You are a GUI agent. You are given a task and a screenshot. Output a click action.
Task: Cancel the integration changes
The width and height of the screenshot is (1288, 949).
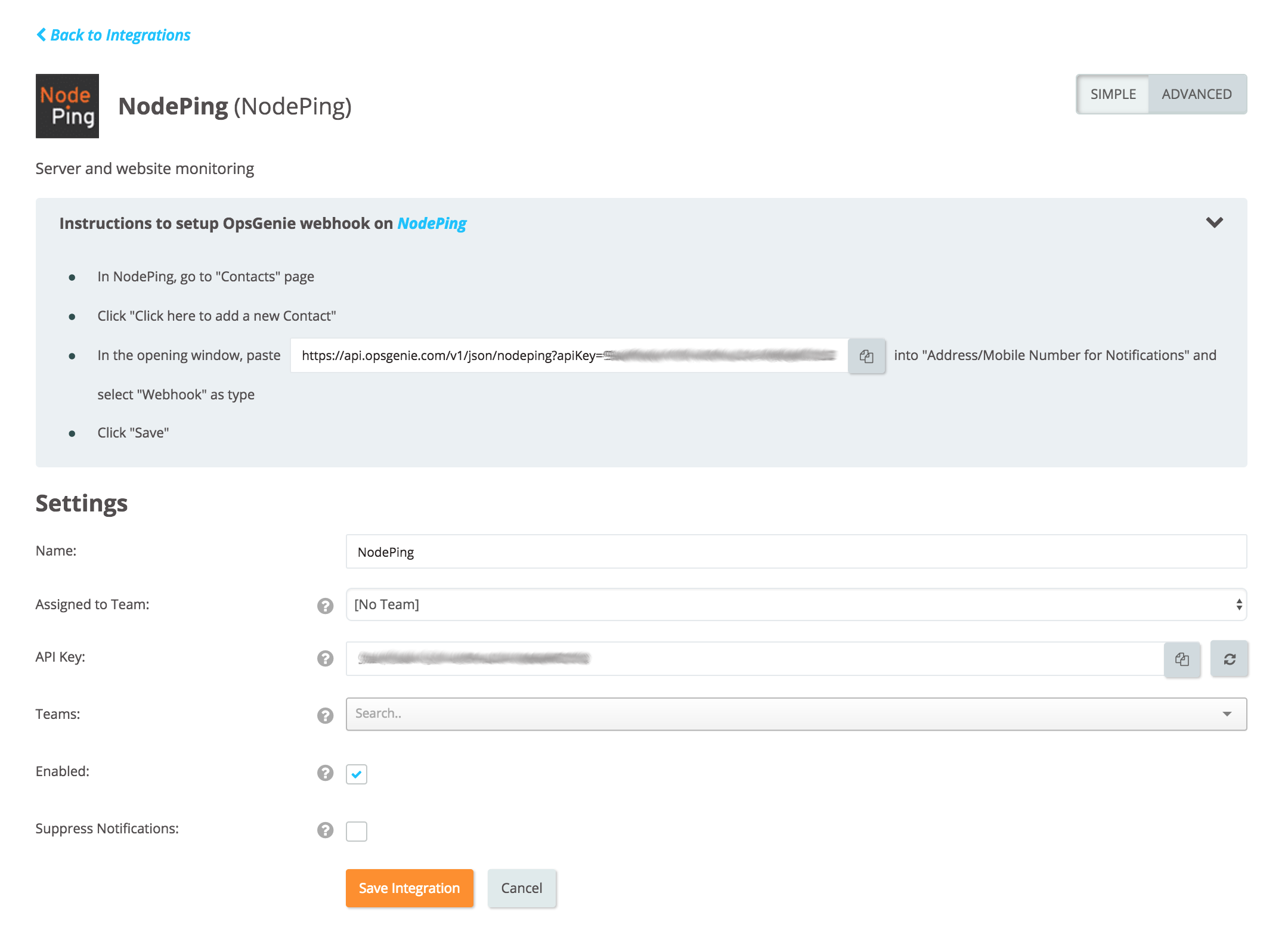point(521,888)
